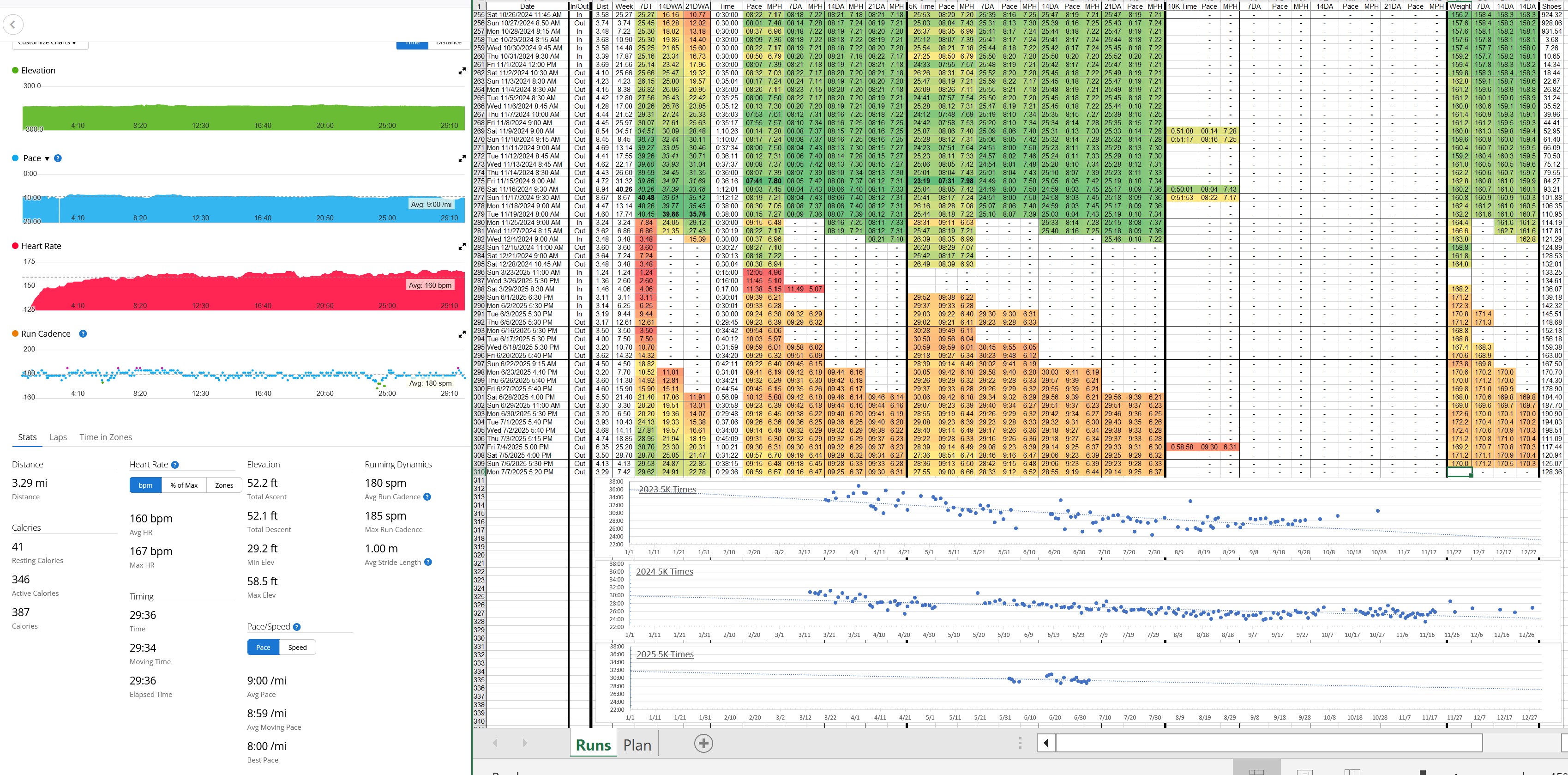Image resolution: width=1568 pixels, height=775 pixels.
Task: Open help icon next to Avg Run Cadence
Action: pyautogui.click(x=427, y=497)
